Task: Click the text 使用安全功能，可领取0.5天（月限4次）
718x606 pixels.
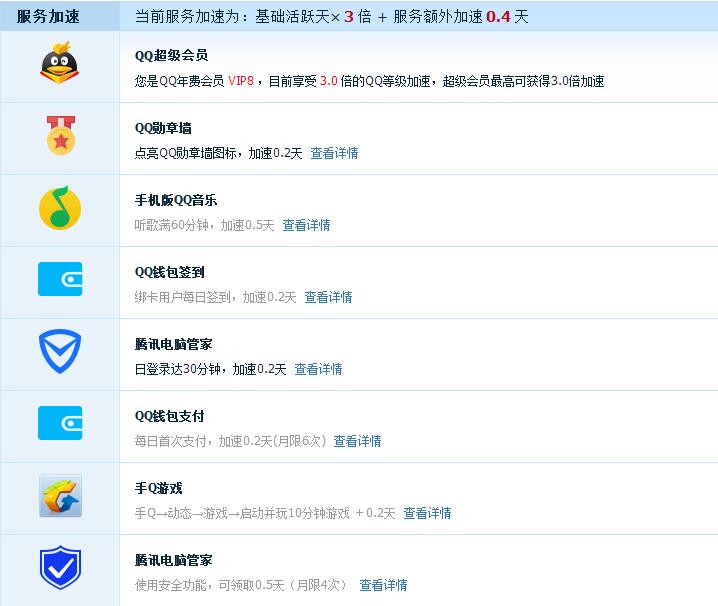Action: tap(241, 585)
